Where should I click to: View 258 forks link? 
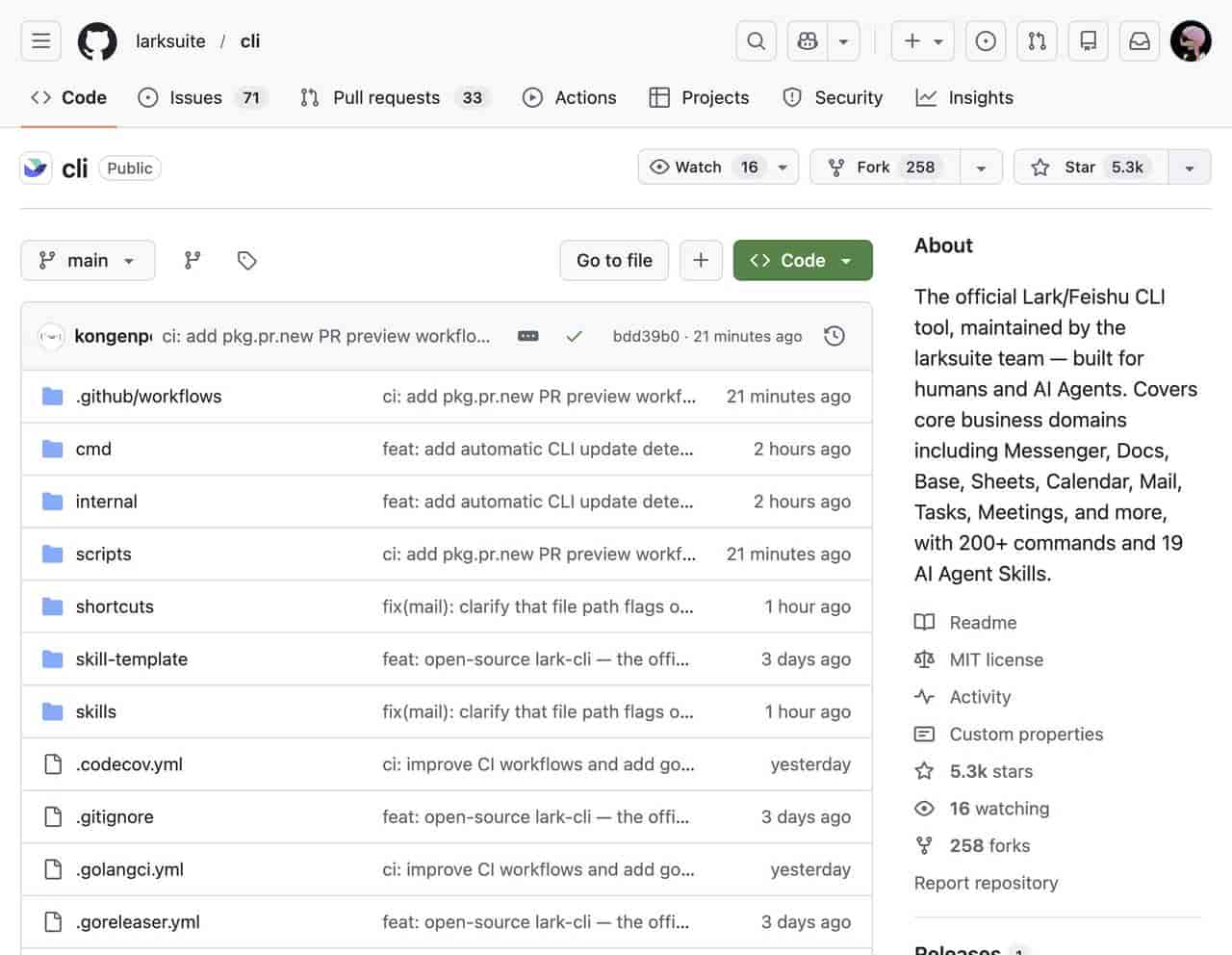972,845
